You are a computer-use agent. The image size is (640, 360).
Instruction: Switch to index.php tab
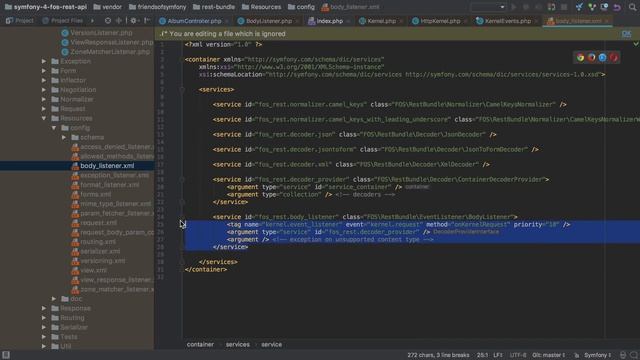[329, 21]
